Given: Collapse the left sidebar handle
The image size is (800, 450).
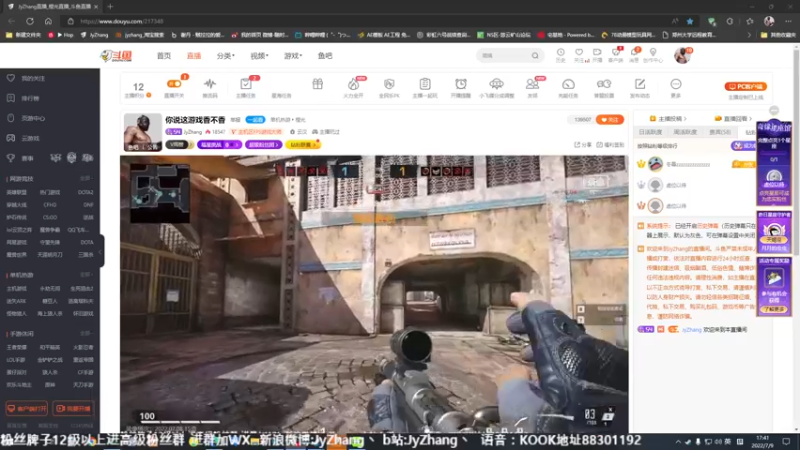Looking at the screenshot, I should coord(101,251).
